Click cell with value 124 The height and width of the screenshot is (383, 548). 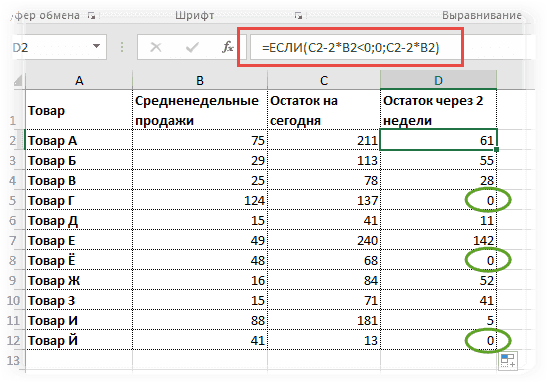pyautogui.click(x=200, y=201)
